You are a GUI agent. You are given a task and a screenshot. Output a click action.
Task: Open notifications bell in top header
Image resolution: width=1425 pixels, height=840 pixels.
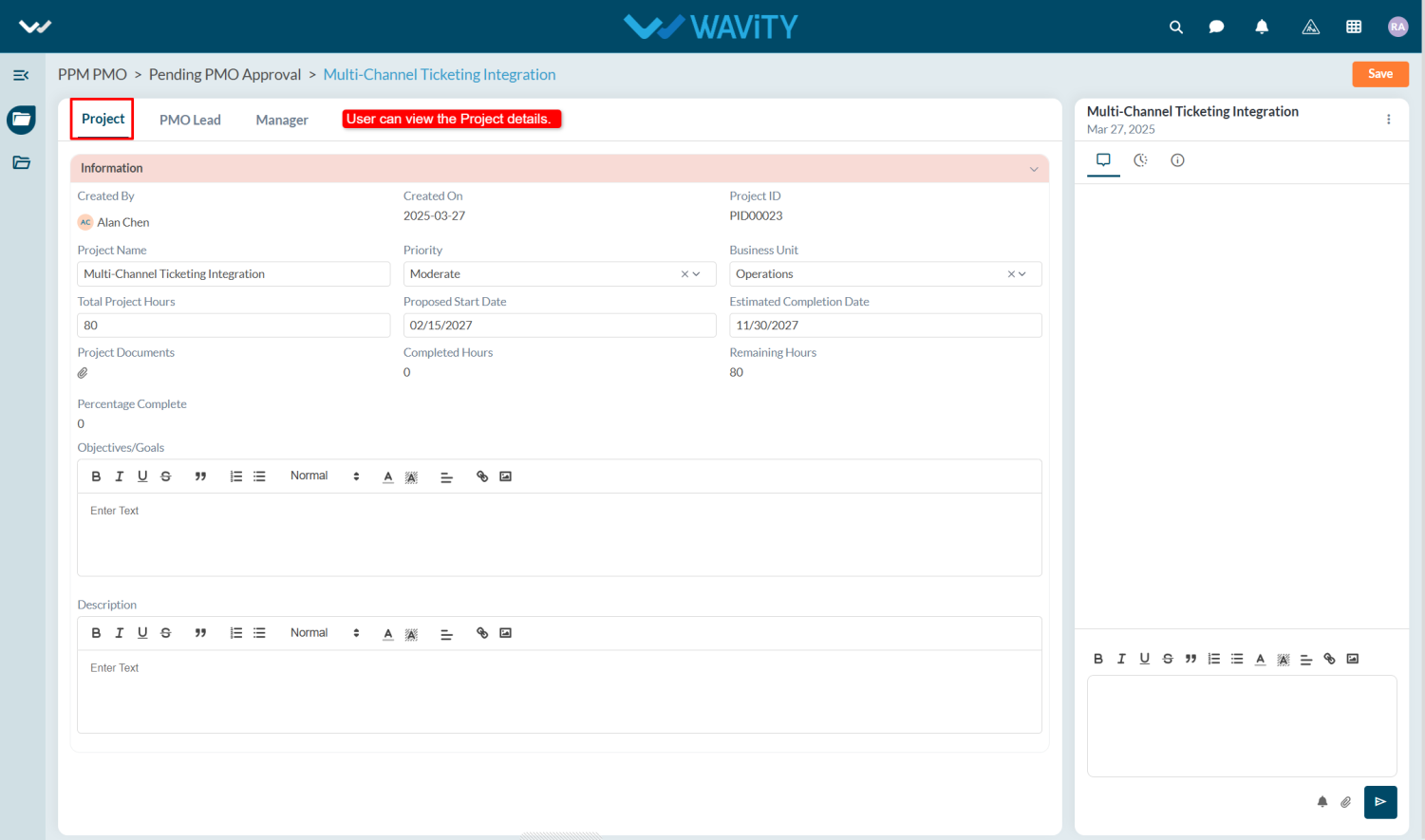coord(1262,27)
